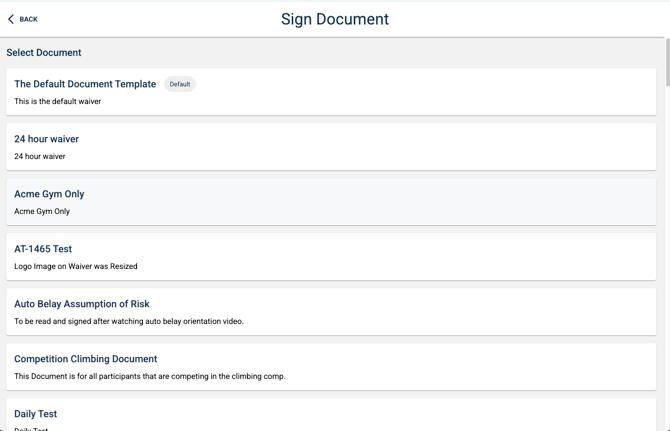Click 'This is the default waiver' description

click(57, 101)
